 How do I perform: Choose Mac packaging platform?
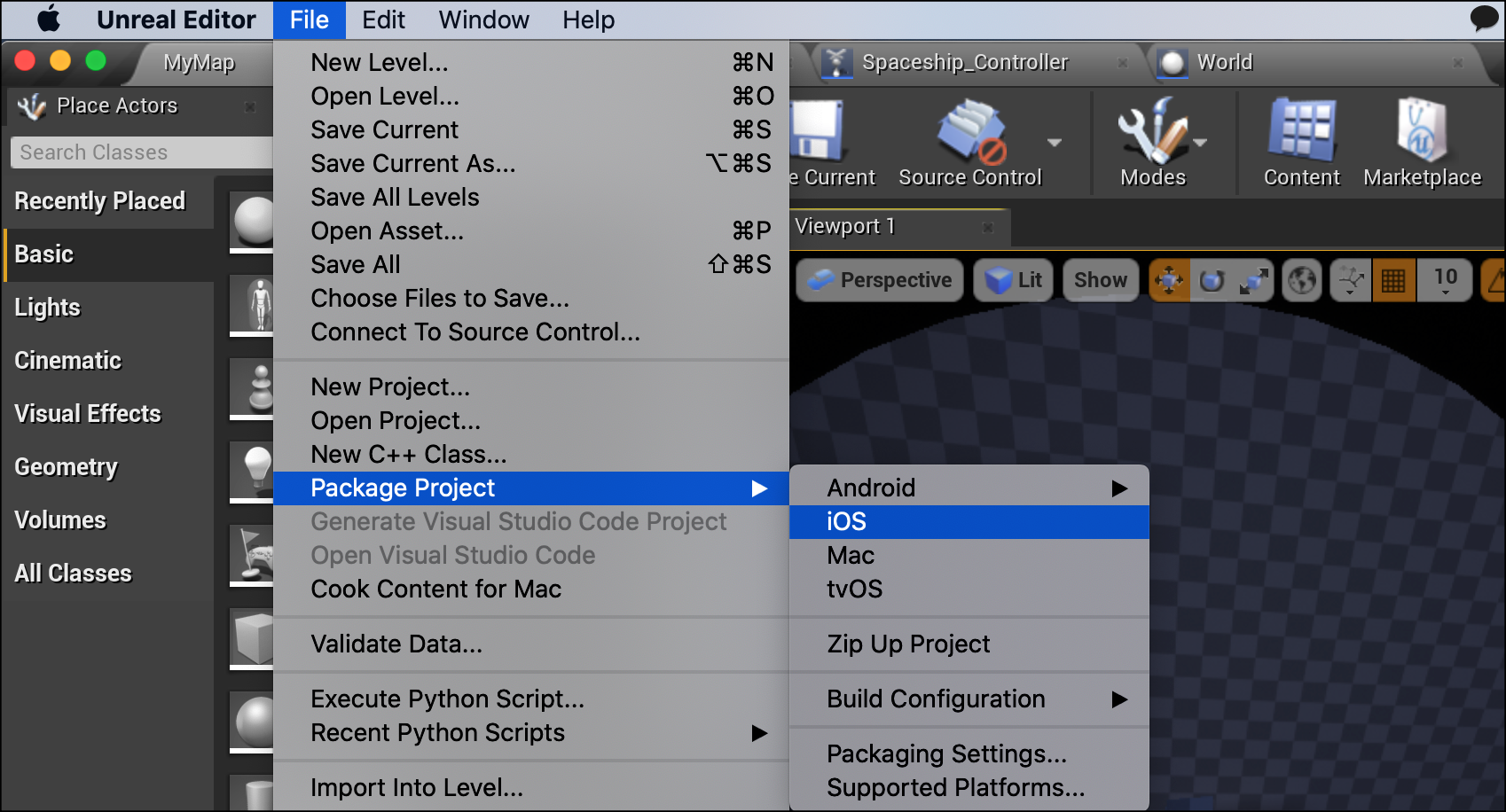pos(969,555)
